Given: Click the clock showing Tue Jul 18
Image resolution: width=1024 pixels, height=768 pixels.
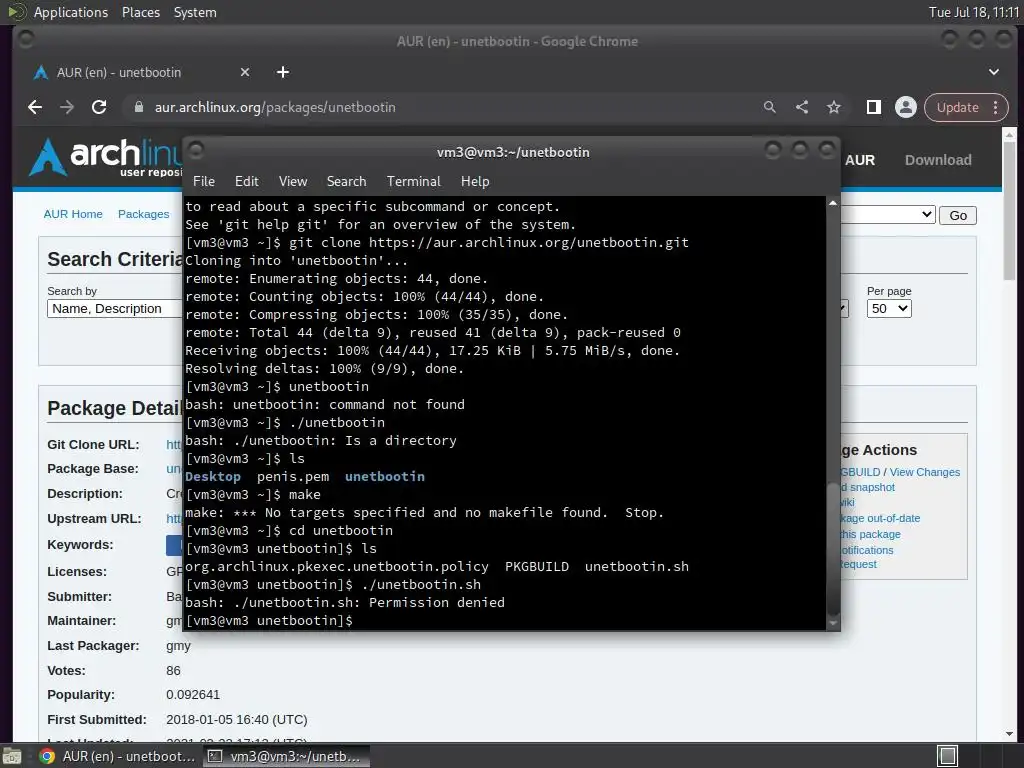Looking at the screenshot, I should click(974, 12).
